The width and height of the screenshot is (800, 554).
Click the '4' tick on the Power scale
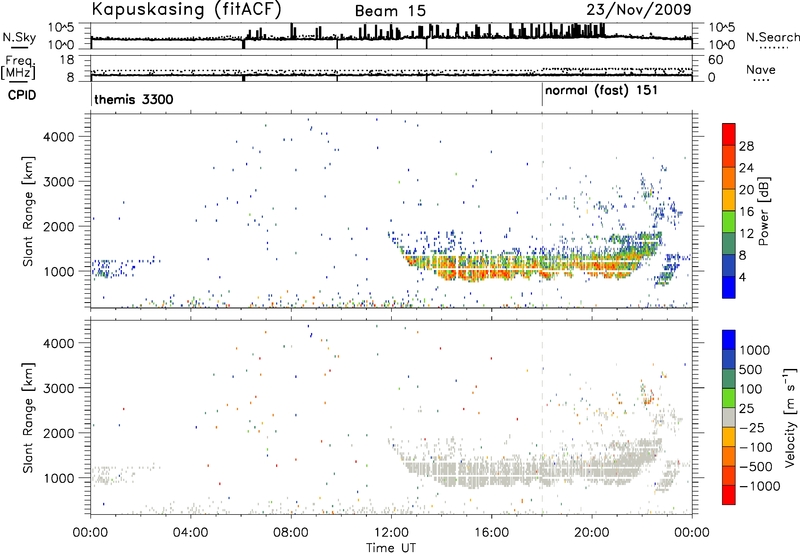pos(742,277)
